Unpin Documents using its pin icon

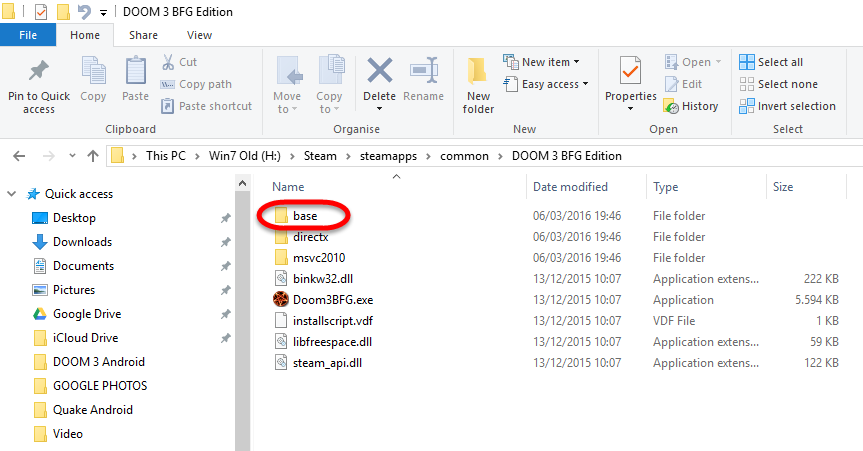click(226, 266)
